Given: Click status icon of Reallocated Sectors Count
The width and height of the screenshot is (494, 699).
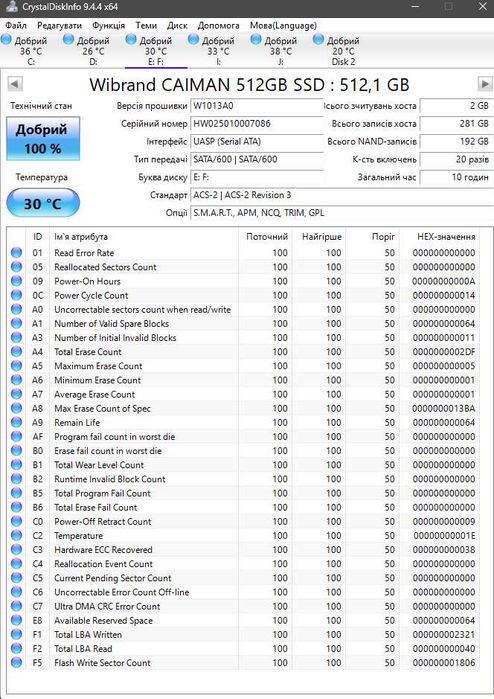Looking at the screenshot, I should 16,267.
